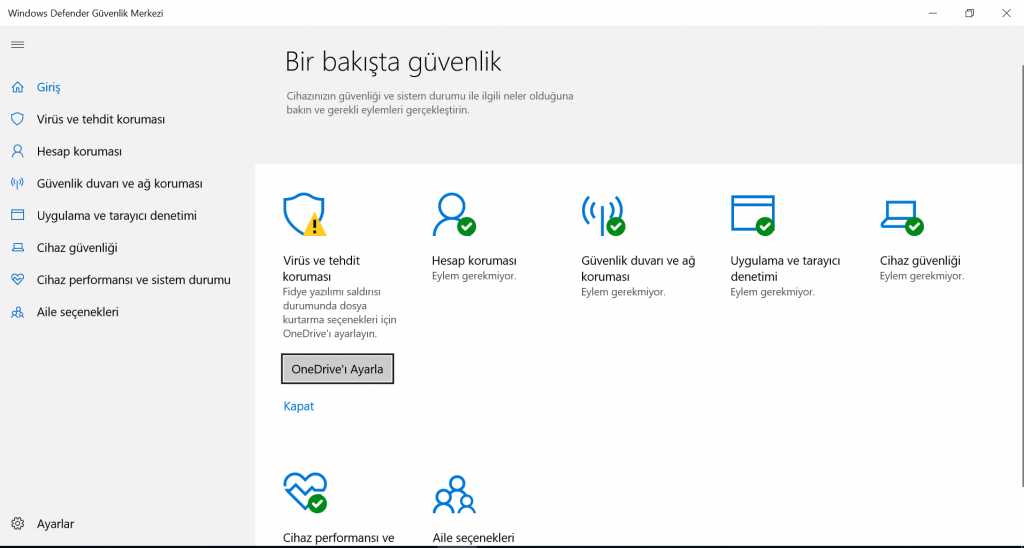Open the large Aile seçenekleri family tile icon
This screenshot has width=1024, height=548.
coord(454,494)
